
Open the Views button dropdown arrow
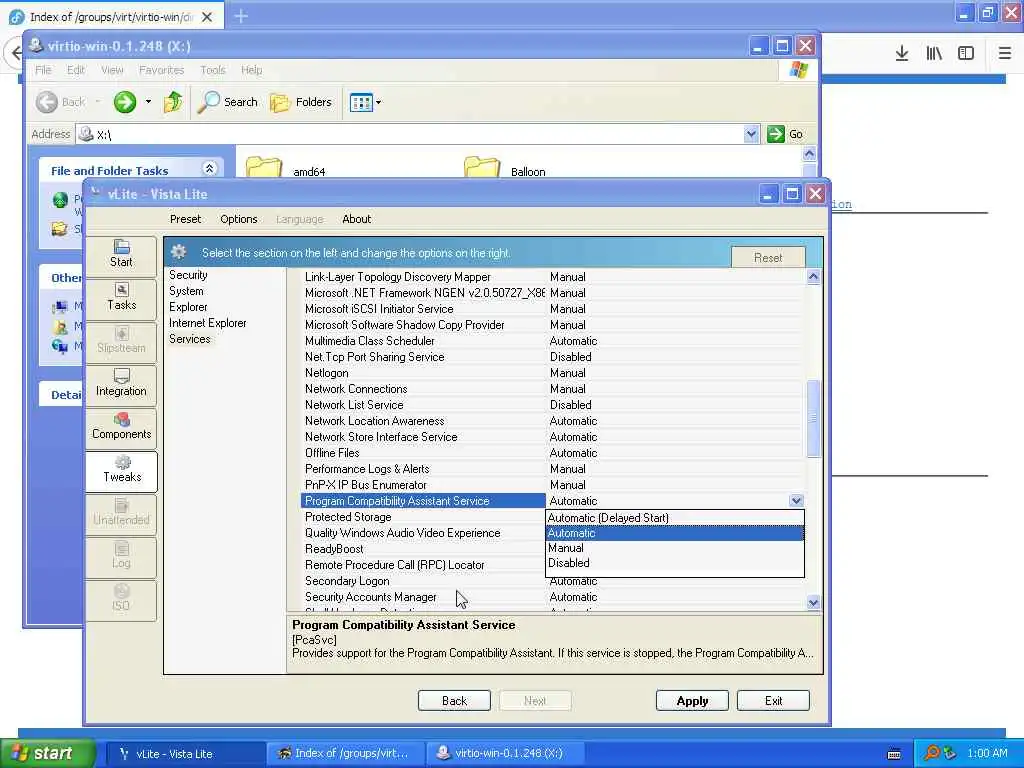point(379,103)
